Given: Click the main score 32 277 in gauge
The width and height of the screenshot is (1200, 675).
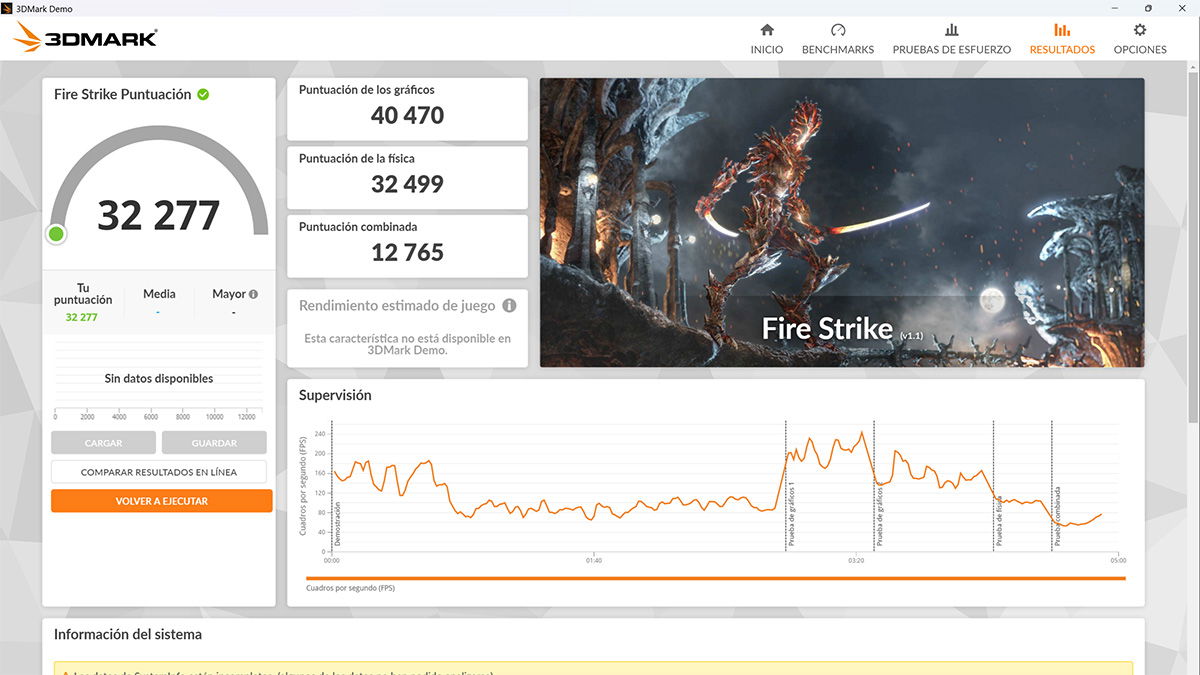Looking at the screenshot, I should coord(159,215).
